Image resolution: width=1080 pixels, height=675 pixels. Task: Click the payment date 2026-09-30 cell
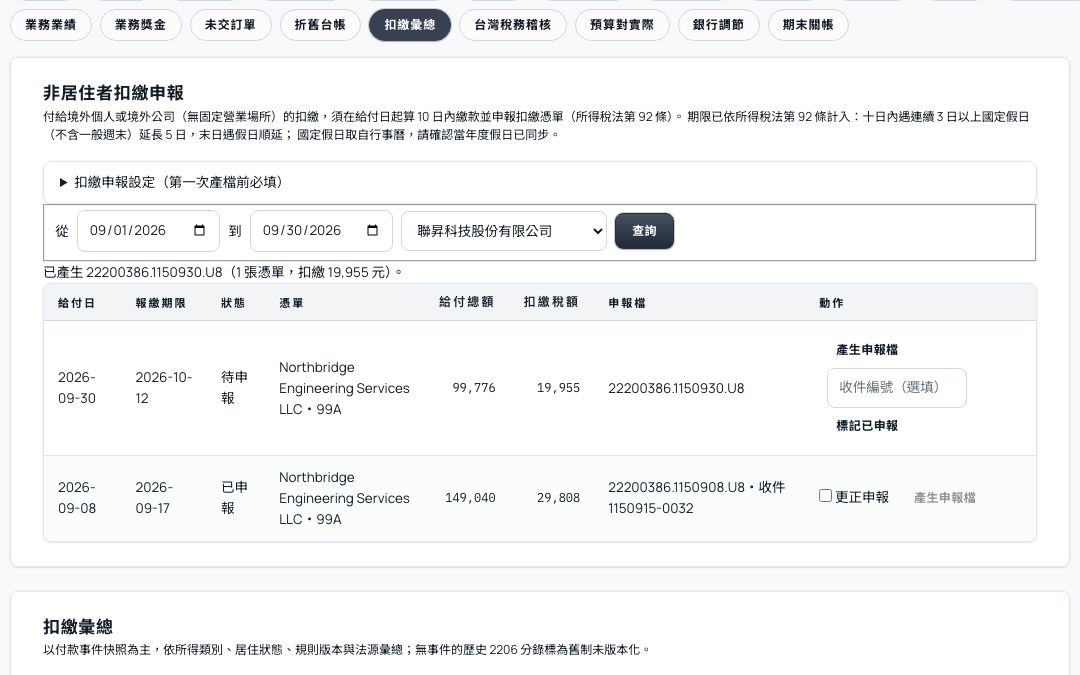tap(77, 388)
